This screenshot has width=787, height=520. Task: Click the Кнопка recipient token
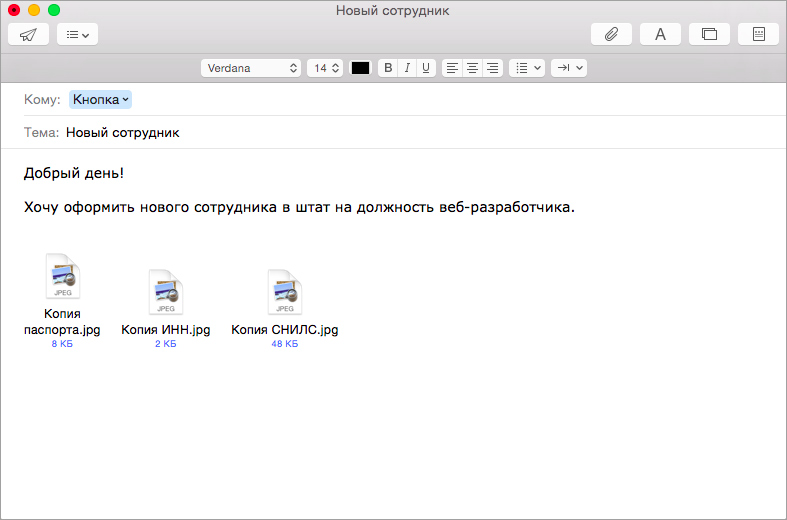100,99
